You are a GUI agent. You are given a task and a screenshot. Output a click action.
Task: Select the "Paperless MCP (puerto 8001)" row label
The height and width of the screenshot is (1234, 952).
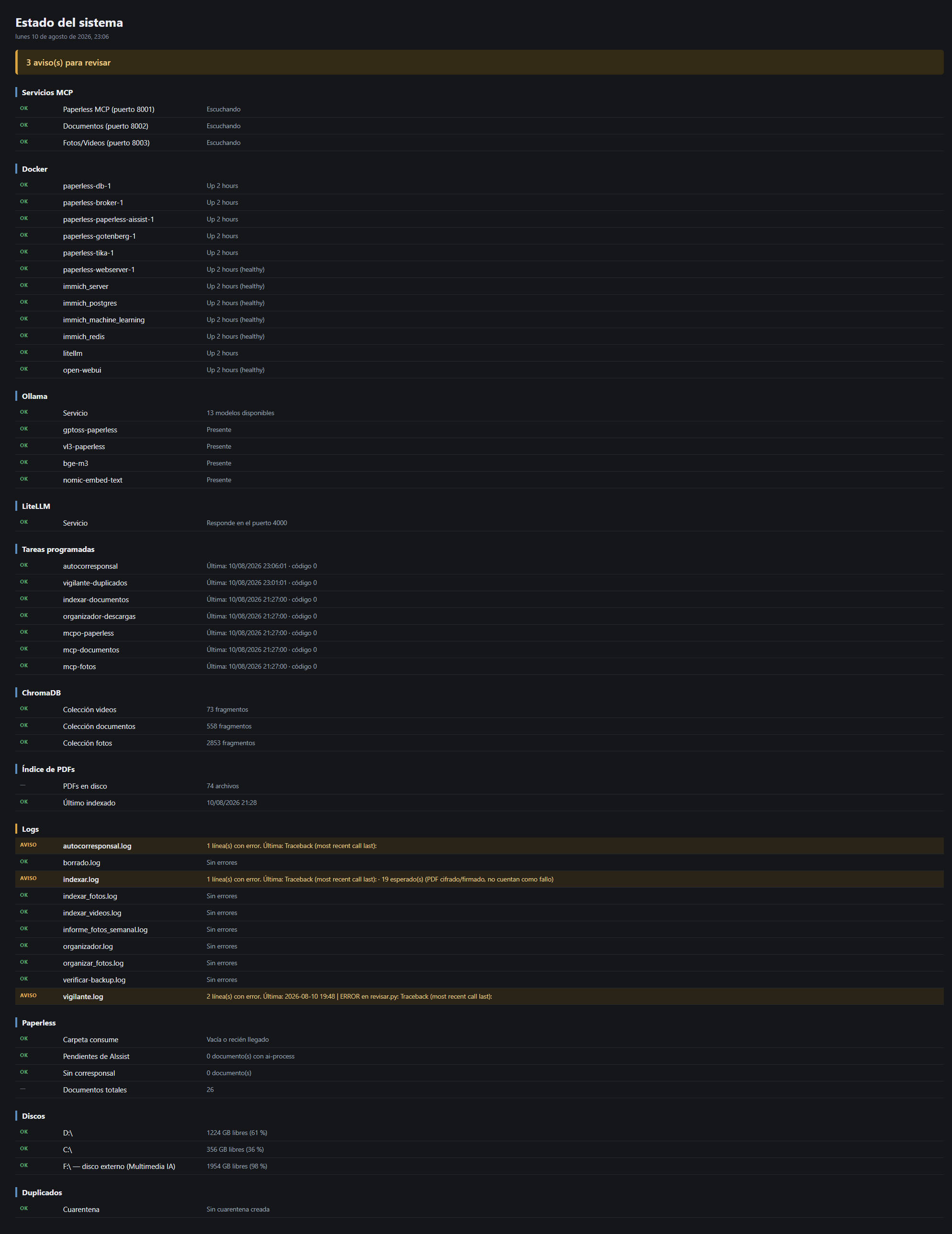(109, 109)
